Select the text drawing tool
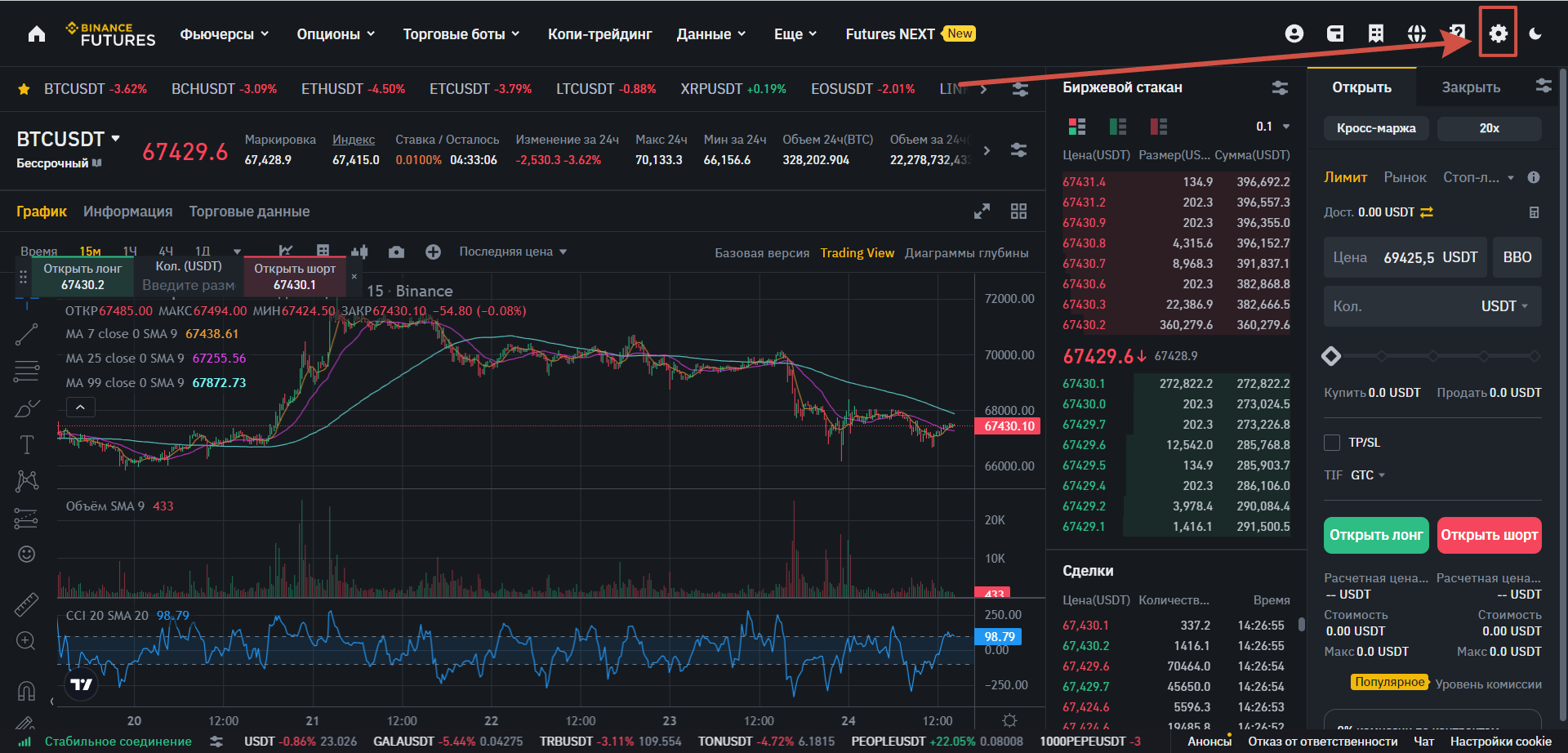This screenshot has height=753, width=1568. tap(27, 444)
